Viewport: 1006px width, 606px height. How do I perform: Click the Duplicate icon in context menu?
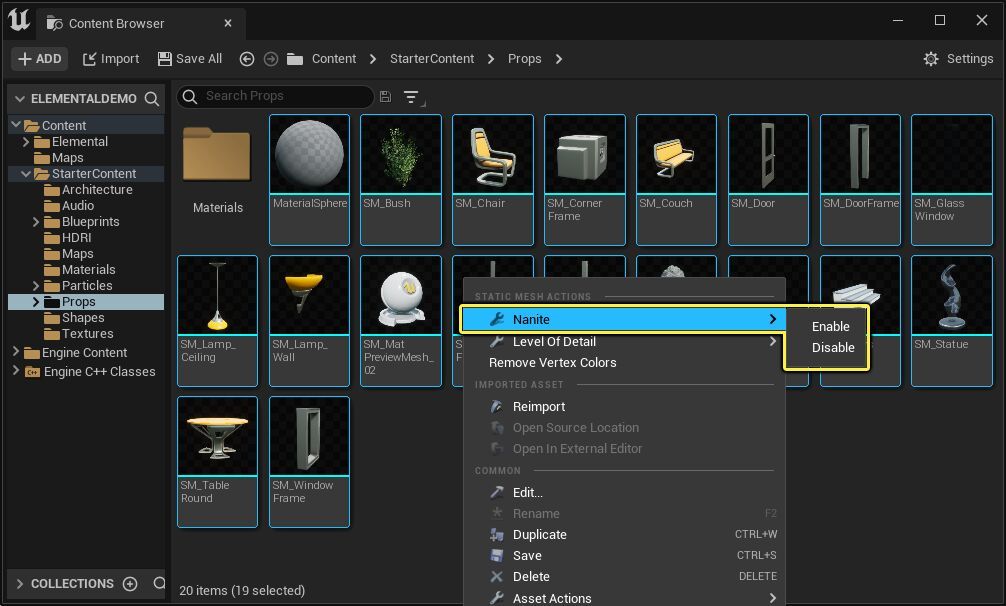pos(497,534)
